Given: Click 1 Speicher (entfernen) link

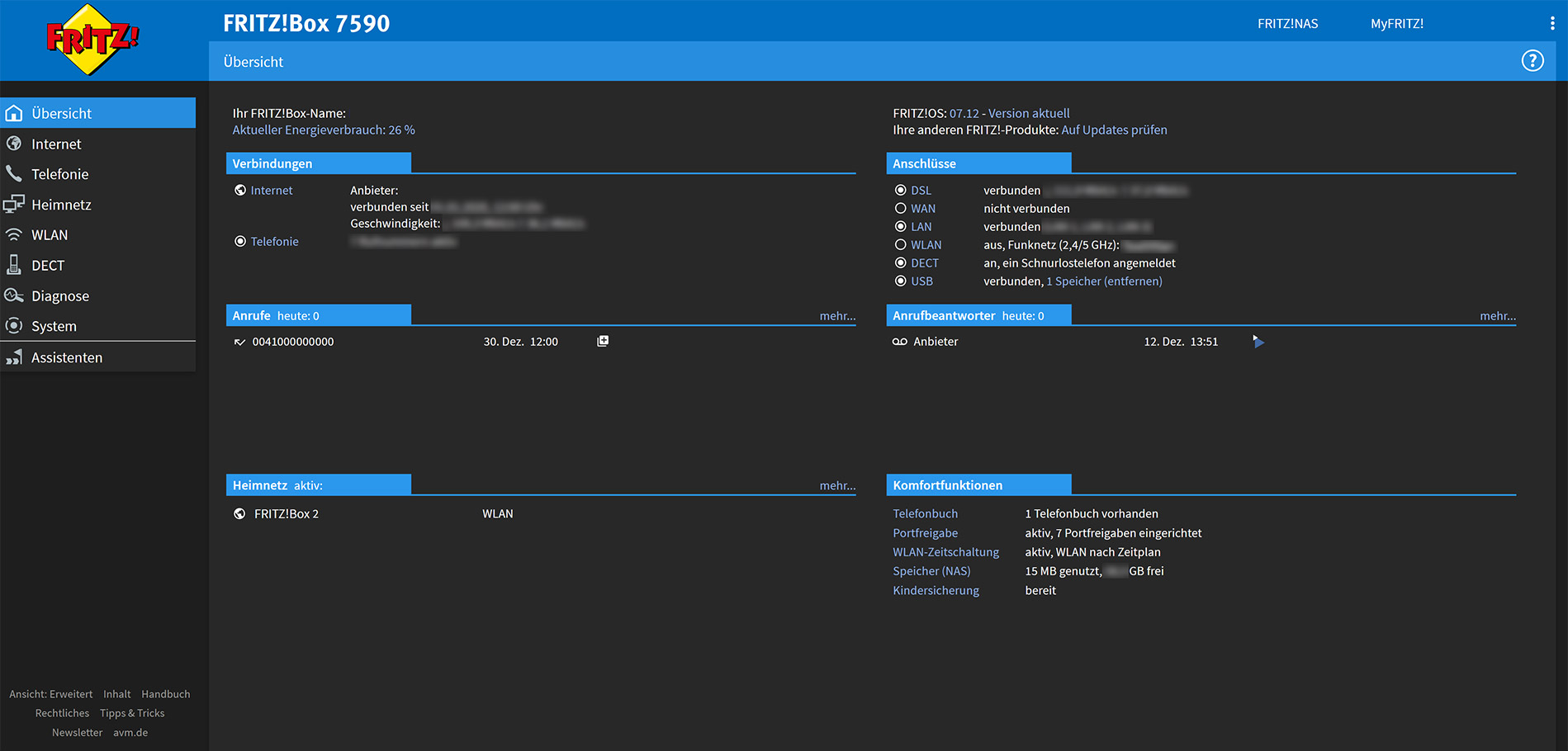Looking at the screenshot, I should tap(1104, 281).
